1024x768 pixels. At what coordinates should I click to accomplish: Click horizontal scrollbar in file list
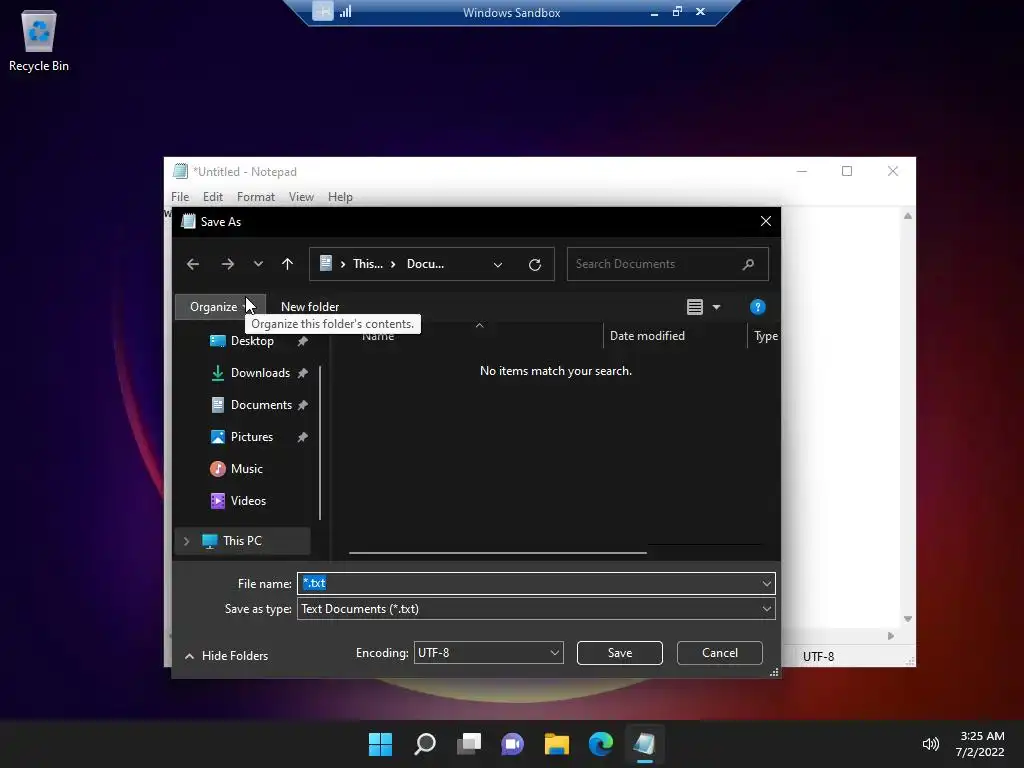pos(498,552)
